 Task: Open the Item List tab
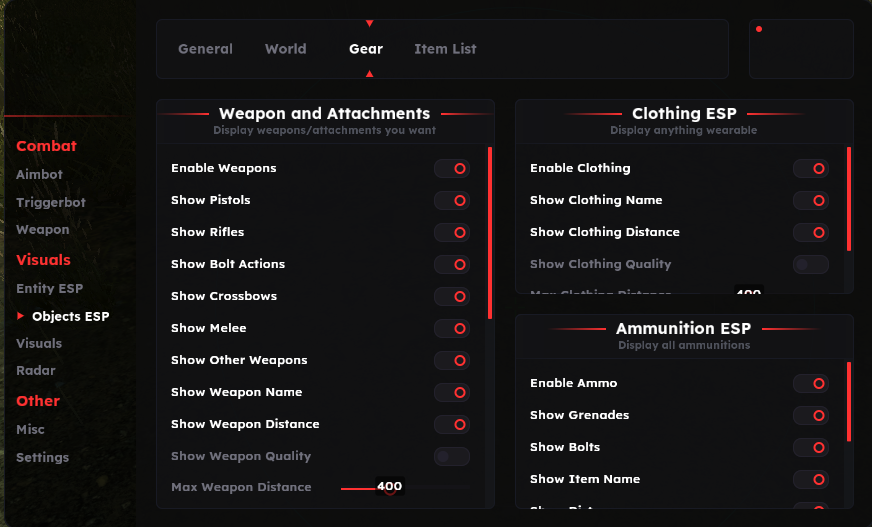pos(445,49)
